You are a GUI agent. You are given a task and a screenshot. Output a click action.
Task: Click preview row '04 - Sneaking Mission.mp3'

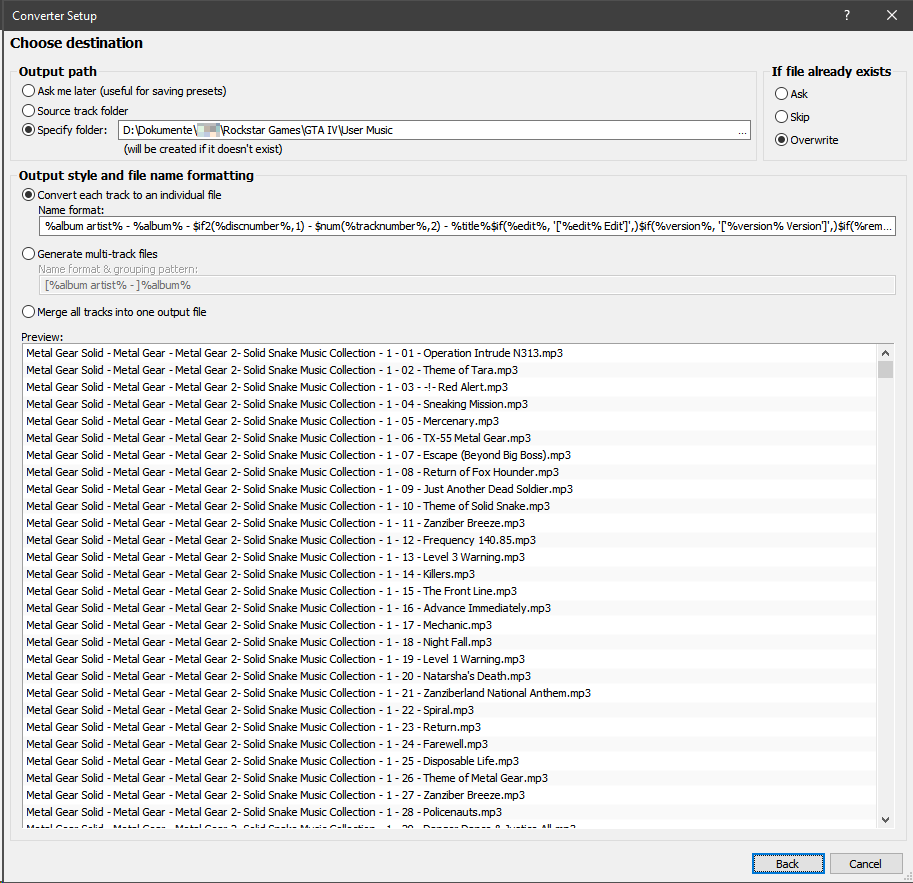coord(450,404)
